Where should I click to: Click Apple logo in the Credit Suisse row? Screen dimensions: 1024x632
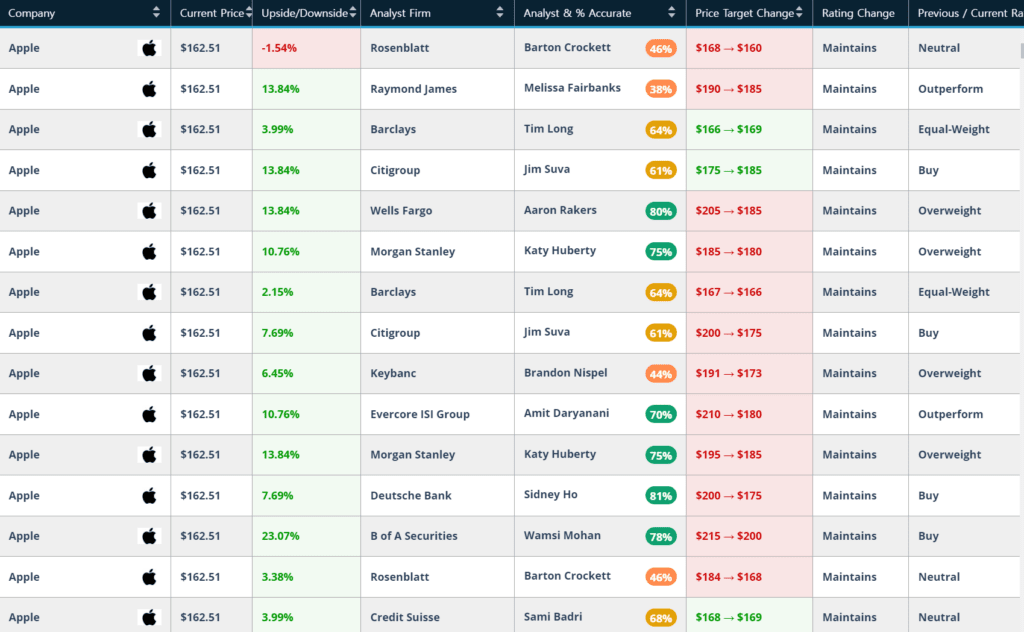(x=149, y=618)
